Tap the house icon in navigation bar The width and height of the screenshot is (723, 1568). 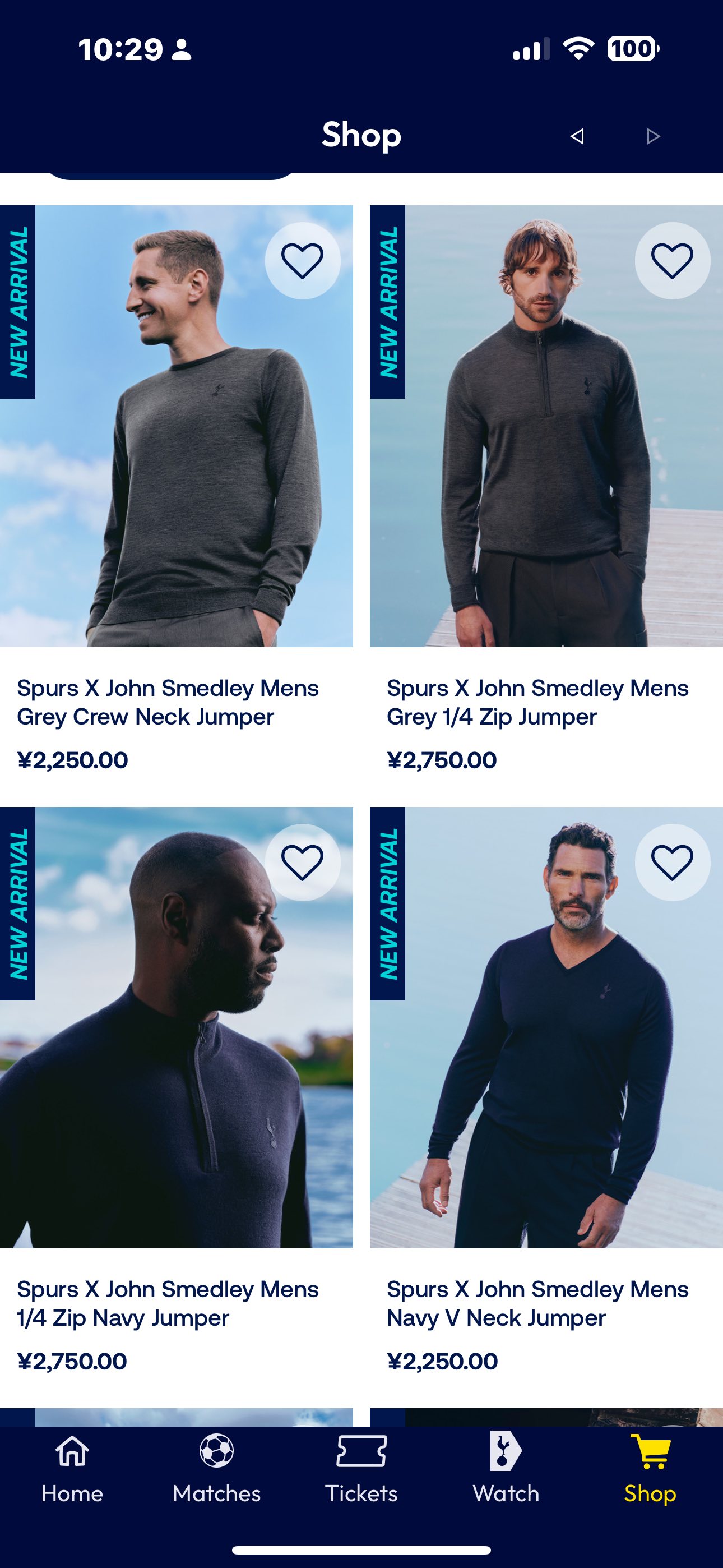[x=72, y=1451]
